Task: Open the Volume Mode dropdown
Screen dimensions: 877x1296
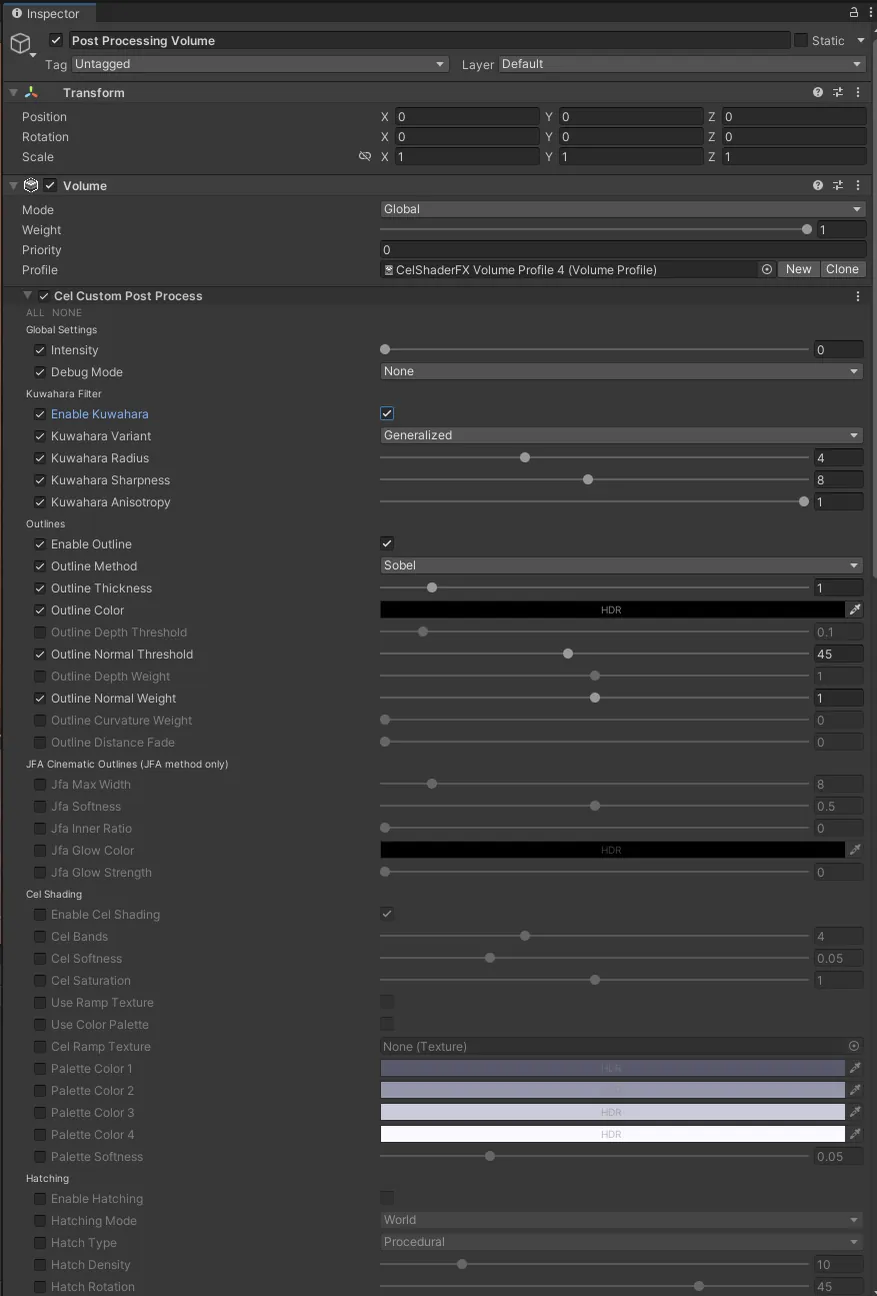Action: [623, 209]
